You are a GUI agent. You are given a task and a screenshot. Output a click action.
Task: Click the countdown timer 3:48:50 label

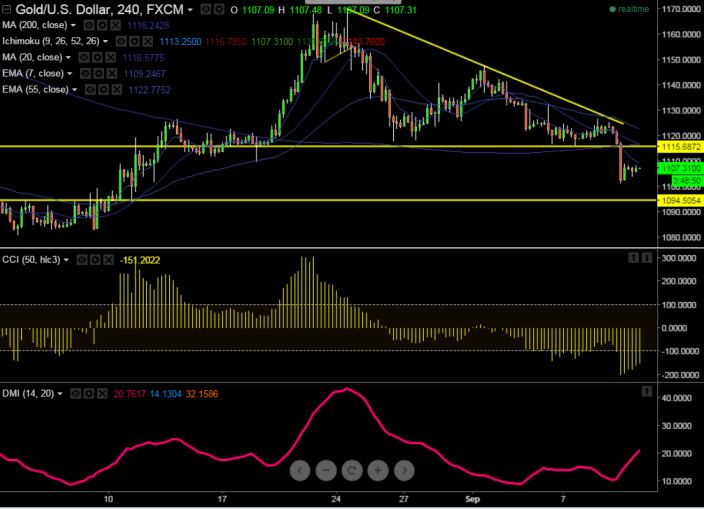(687, 180)
